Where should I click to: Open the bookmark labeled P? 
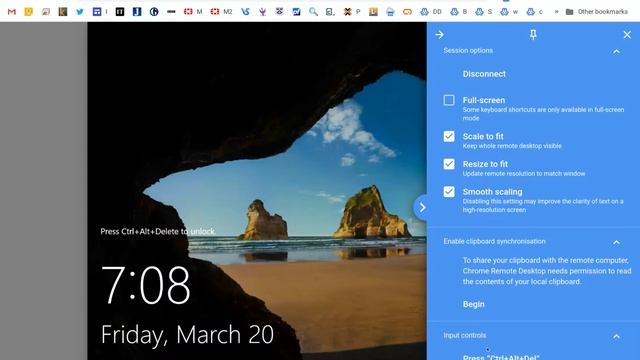point(352,12)
